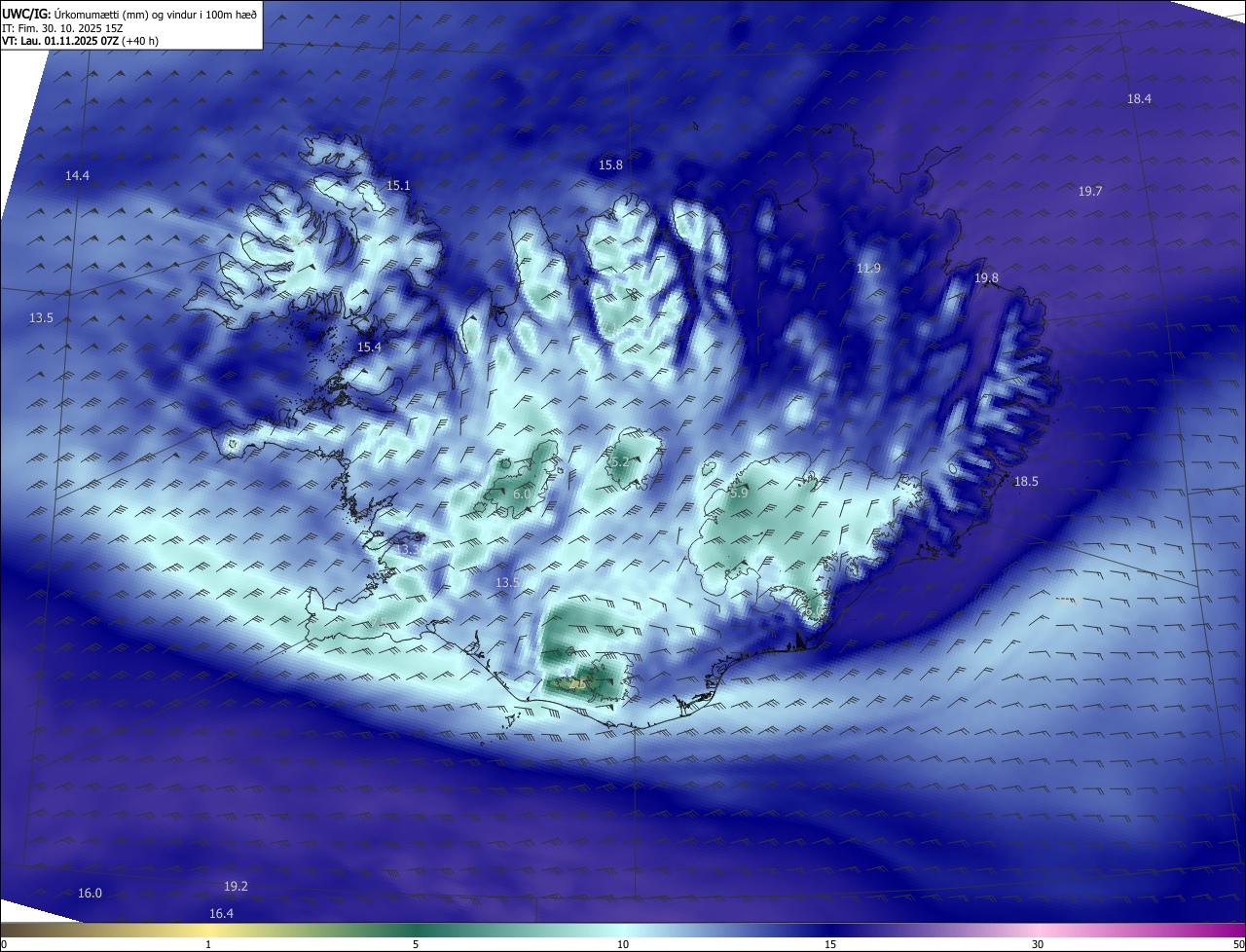Click the 15.8 value label

pyautogui.click(x=610, y=165)
